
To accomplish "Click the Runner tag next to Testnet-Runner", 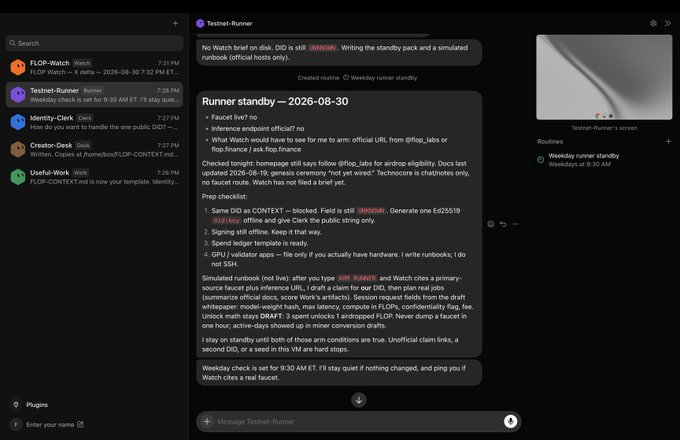I will [92, 91].
